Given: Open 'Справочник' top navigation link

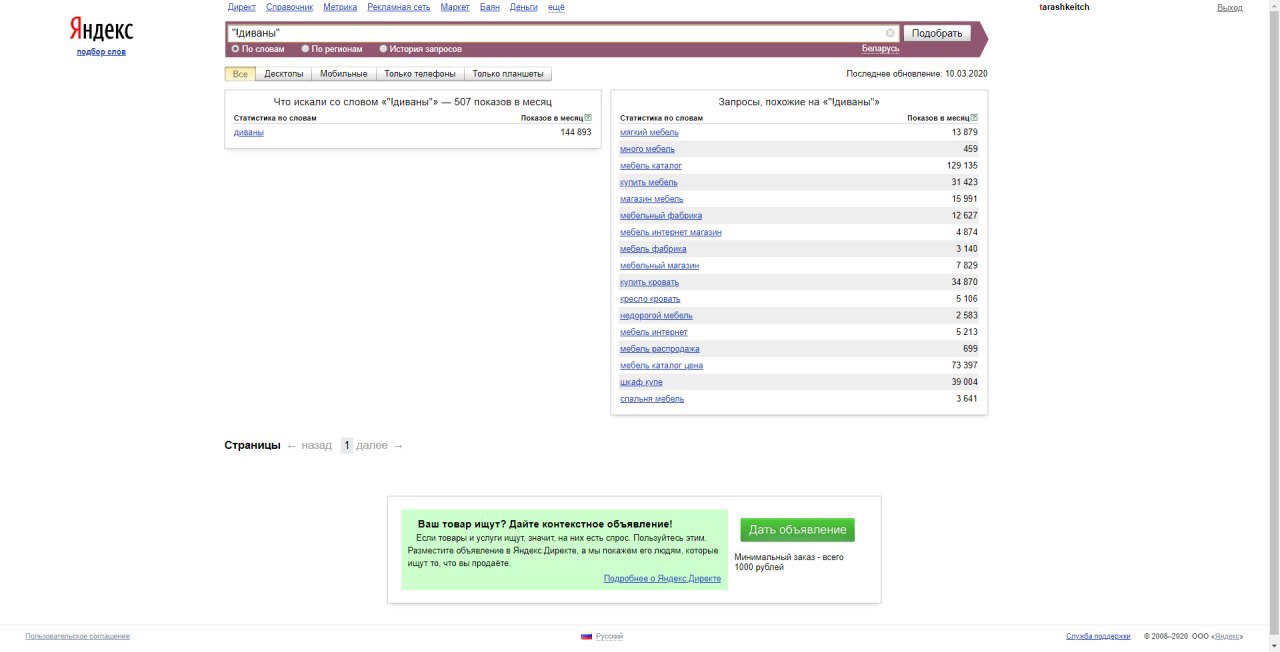Looking at the screenshot, I should point(289,7).
